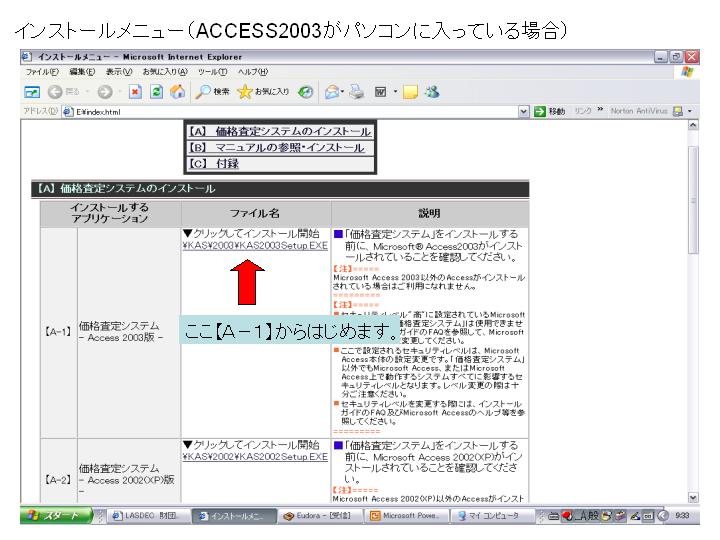Open the 検索 search magnifier button
Viewport: 720px width, 540px height.
[212, 92]
